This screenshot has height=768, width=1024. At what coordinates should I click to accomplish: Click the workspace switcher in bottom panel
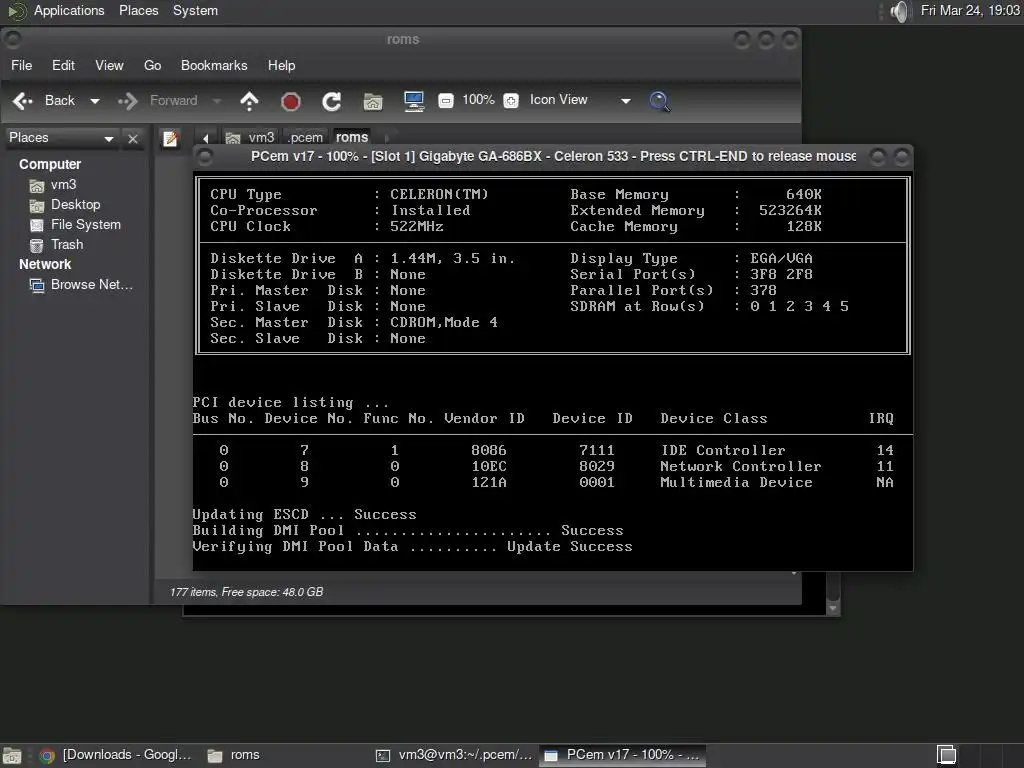pyautogui.click(x=946, y=755)
